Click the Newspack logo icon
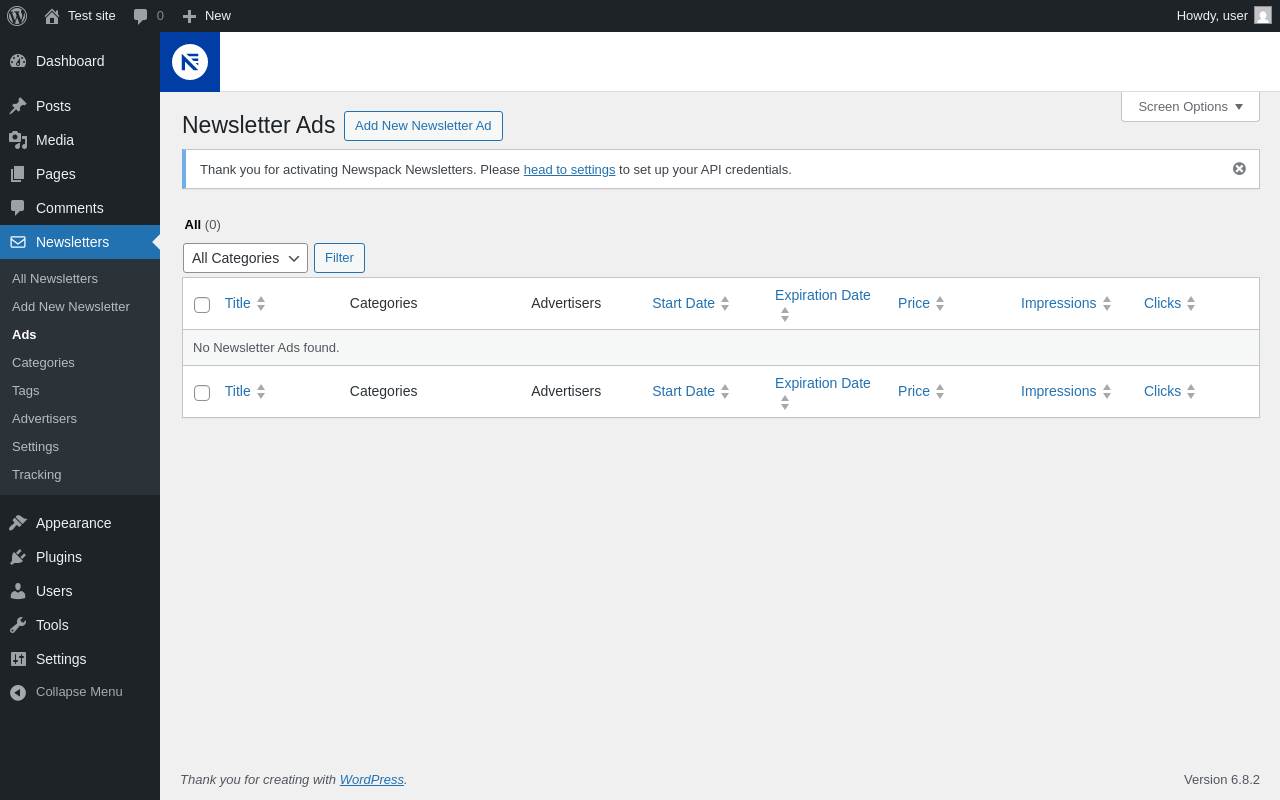The height and width of the screenshot is (800, 1280). click(x=190, y=62)
